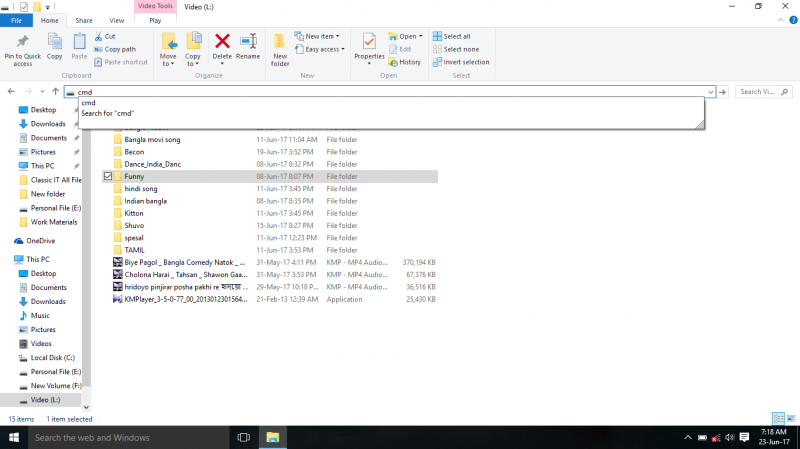This screenshot has height=449, width=800.
Task: Go back with the Back arrow
Action: coord(11,91)
